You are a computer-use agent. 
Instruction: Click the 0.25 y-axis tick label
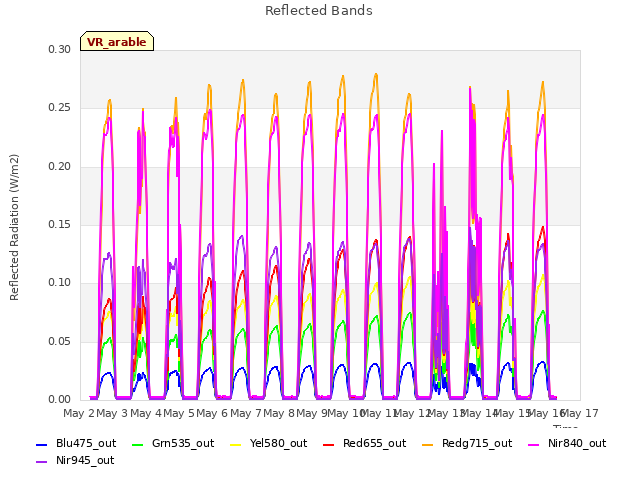click(x=60, y=108)
